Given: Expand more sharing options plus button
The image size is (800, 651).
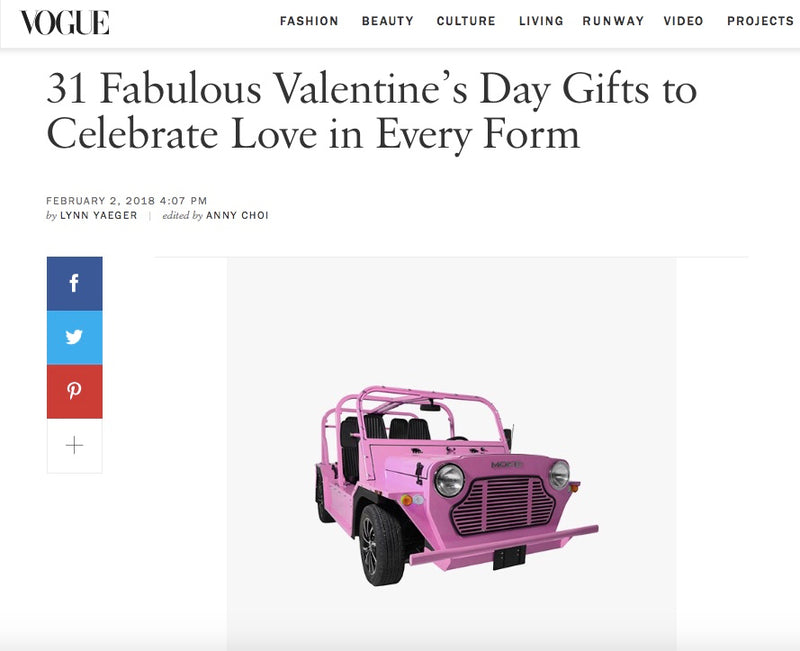Looking at the screenshot, I should pos(74,446).
